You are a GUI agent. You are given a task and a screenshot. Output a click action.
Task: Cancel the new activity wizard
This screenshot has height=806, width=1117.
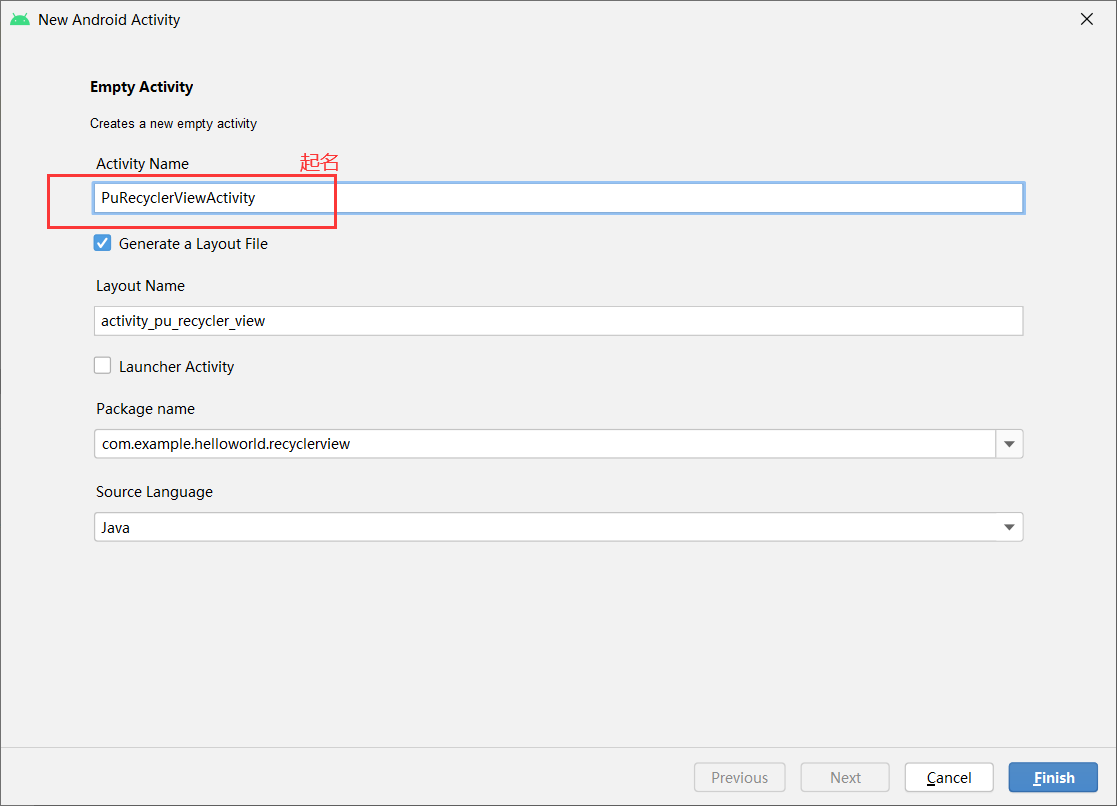[x=948, y=777]
